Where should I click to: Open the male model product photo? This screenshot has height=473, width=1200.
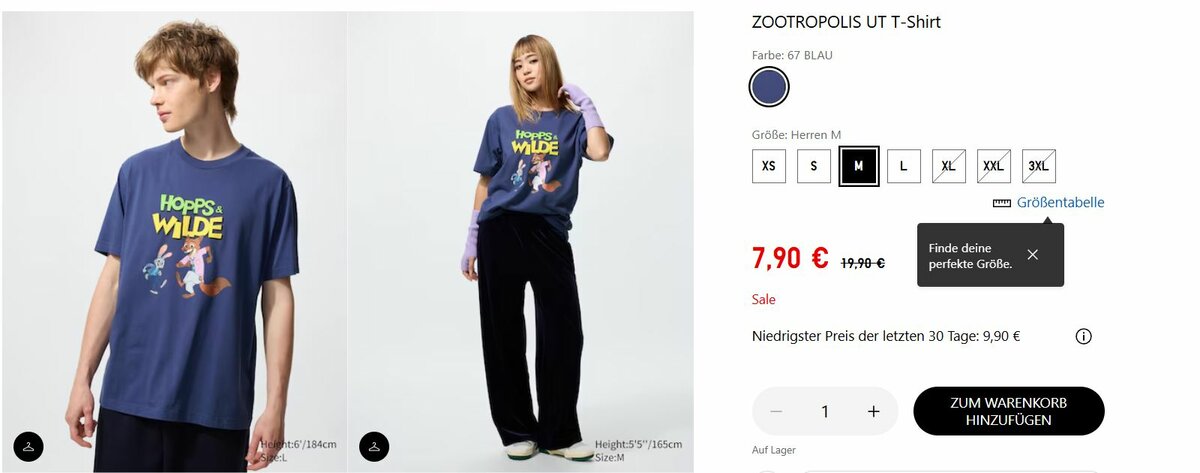(174, 240)
